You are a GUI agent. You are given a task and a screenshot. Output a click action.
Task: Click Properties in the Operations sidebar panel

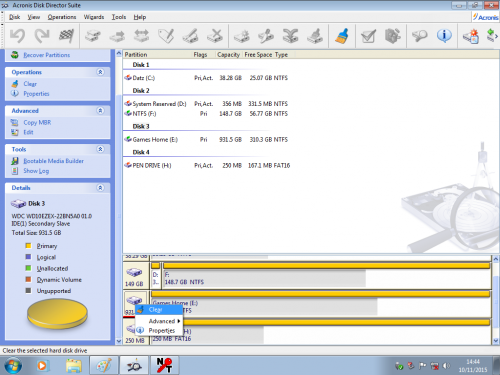coord(36,94)
